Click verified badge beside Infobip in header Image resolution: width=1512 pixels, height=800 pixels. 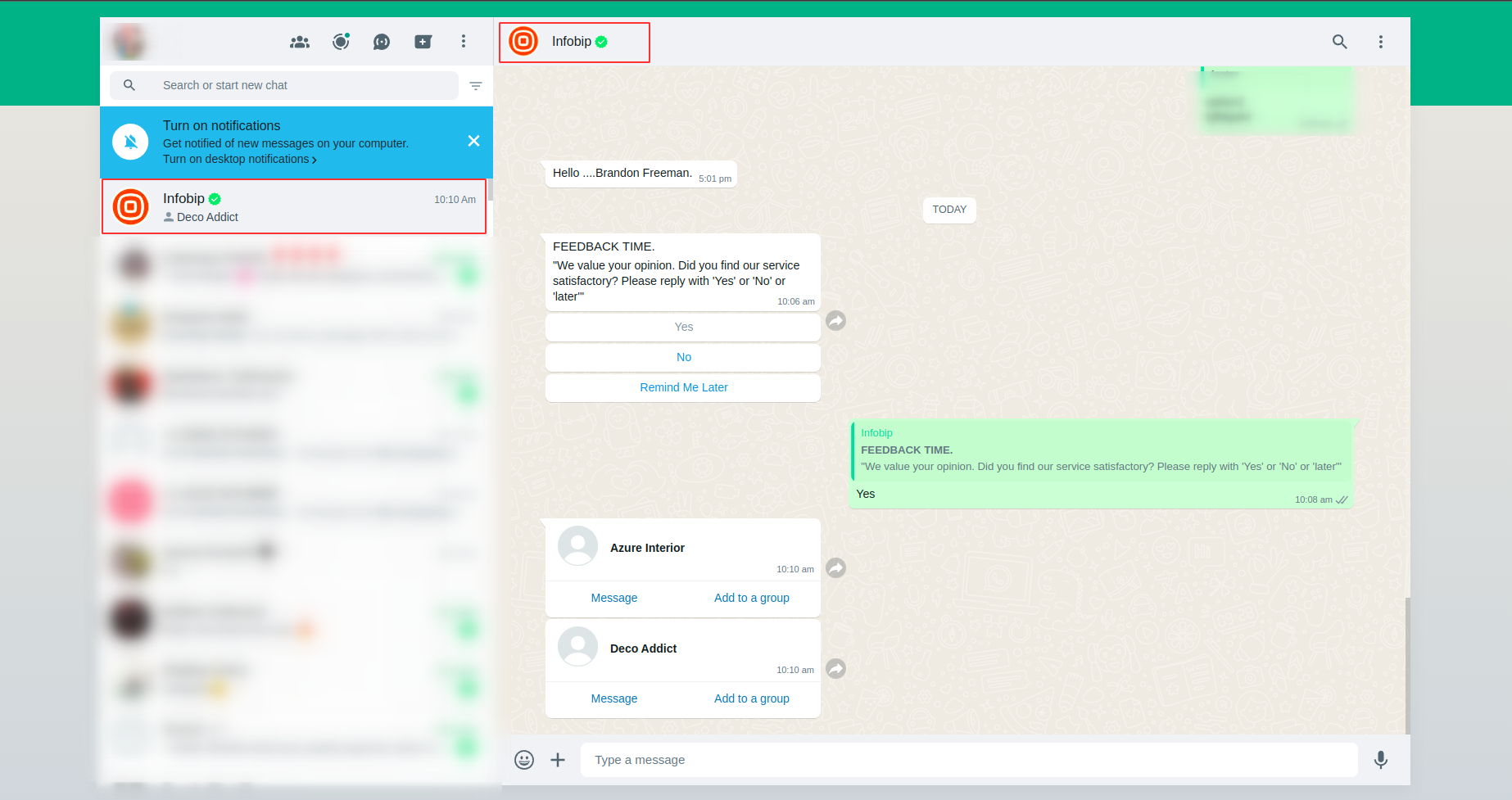click(x=601, y=42)
